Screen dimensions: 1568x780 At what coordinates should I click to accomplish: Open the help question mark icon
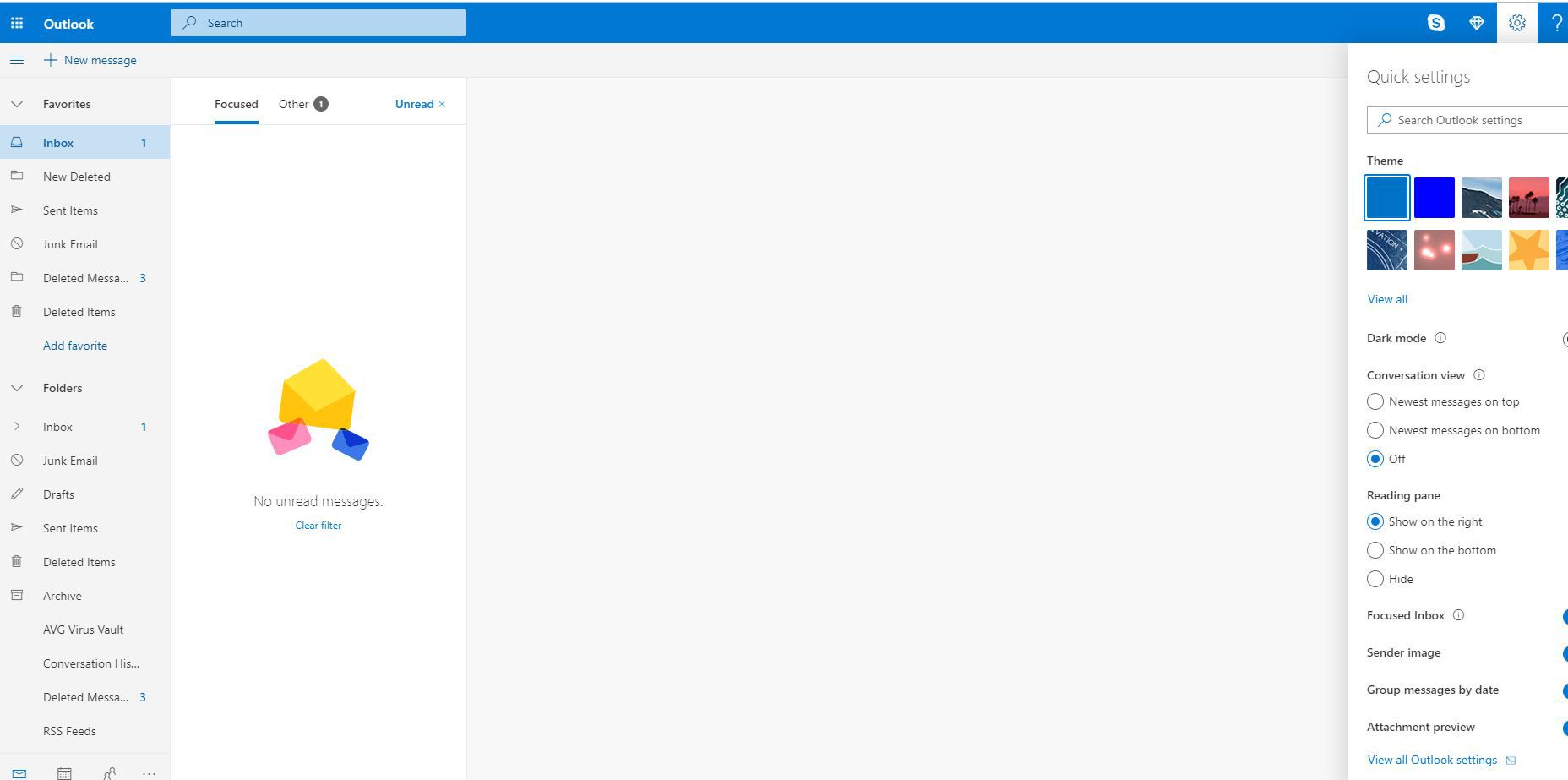pyautogui.click(x=1555, y=23)
